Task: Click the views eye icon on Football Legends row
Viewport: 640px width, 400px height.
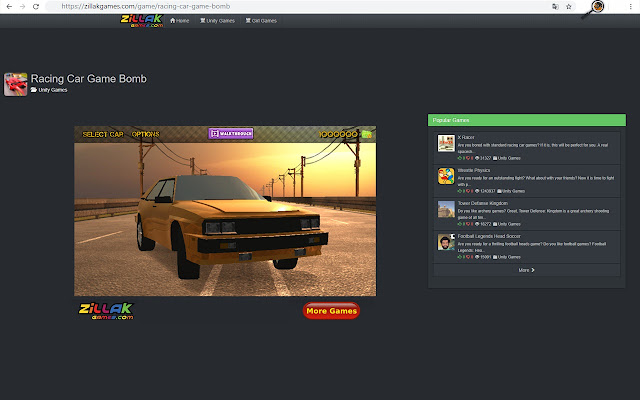Action: tap(477, 257)
